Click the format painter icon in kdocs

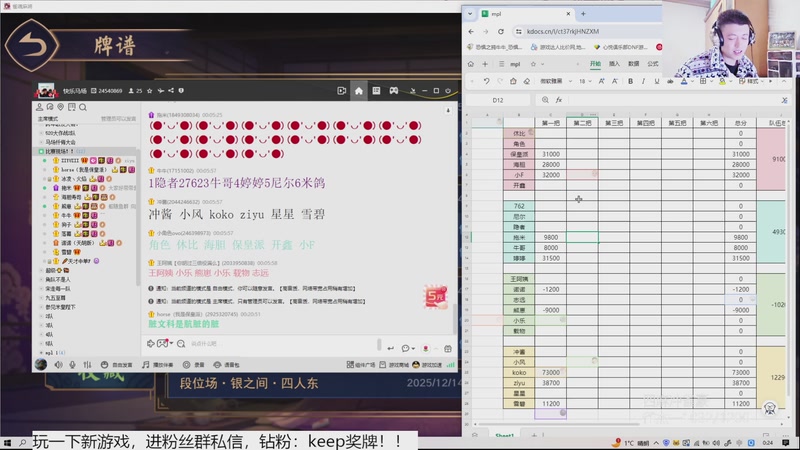[x=513, y=81]
